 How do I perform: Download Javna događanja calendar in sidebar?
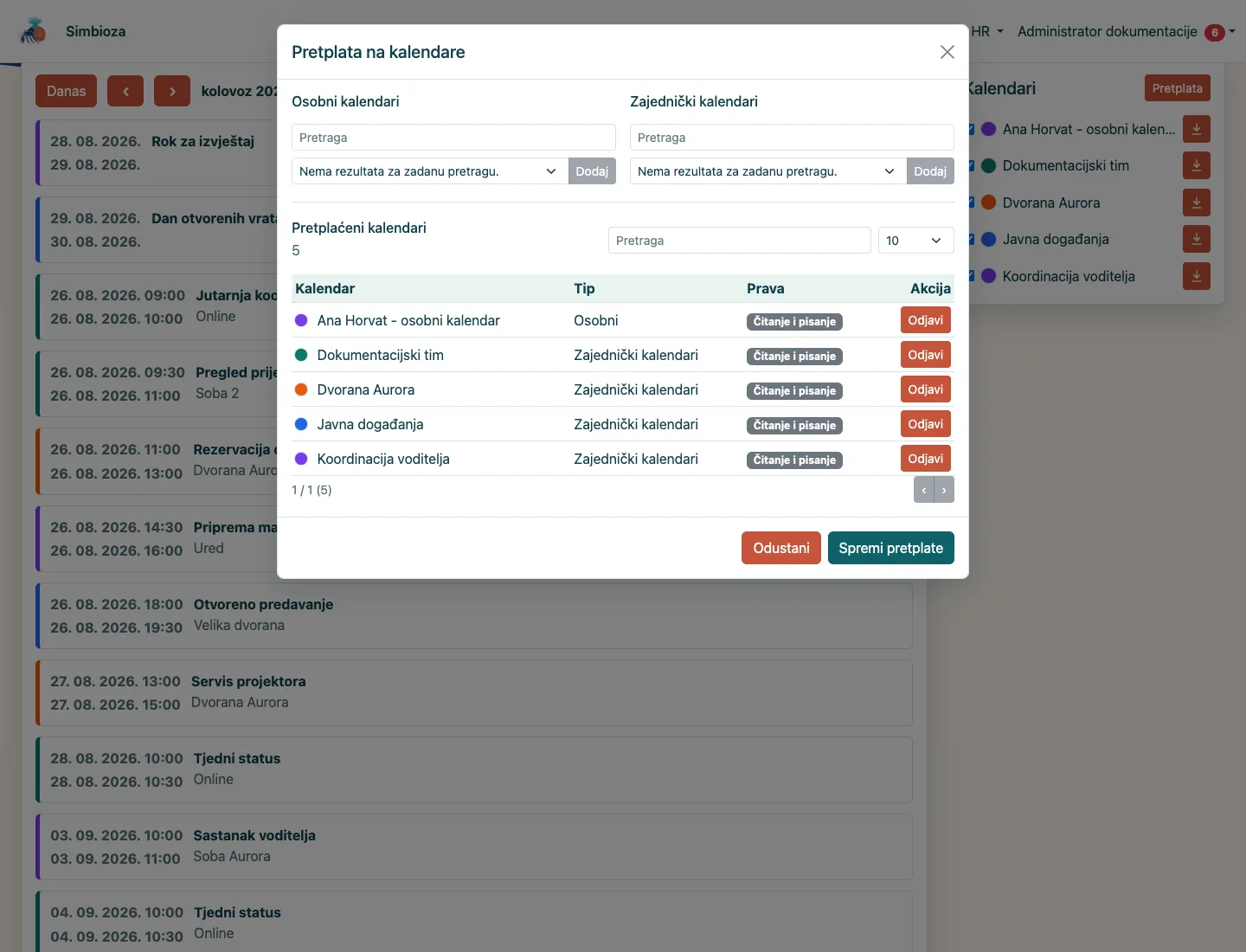1196,239
